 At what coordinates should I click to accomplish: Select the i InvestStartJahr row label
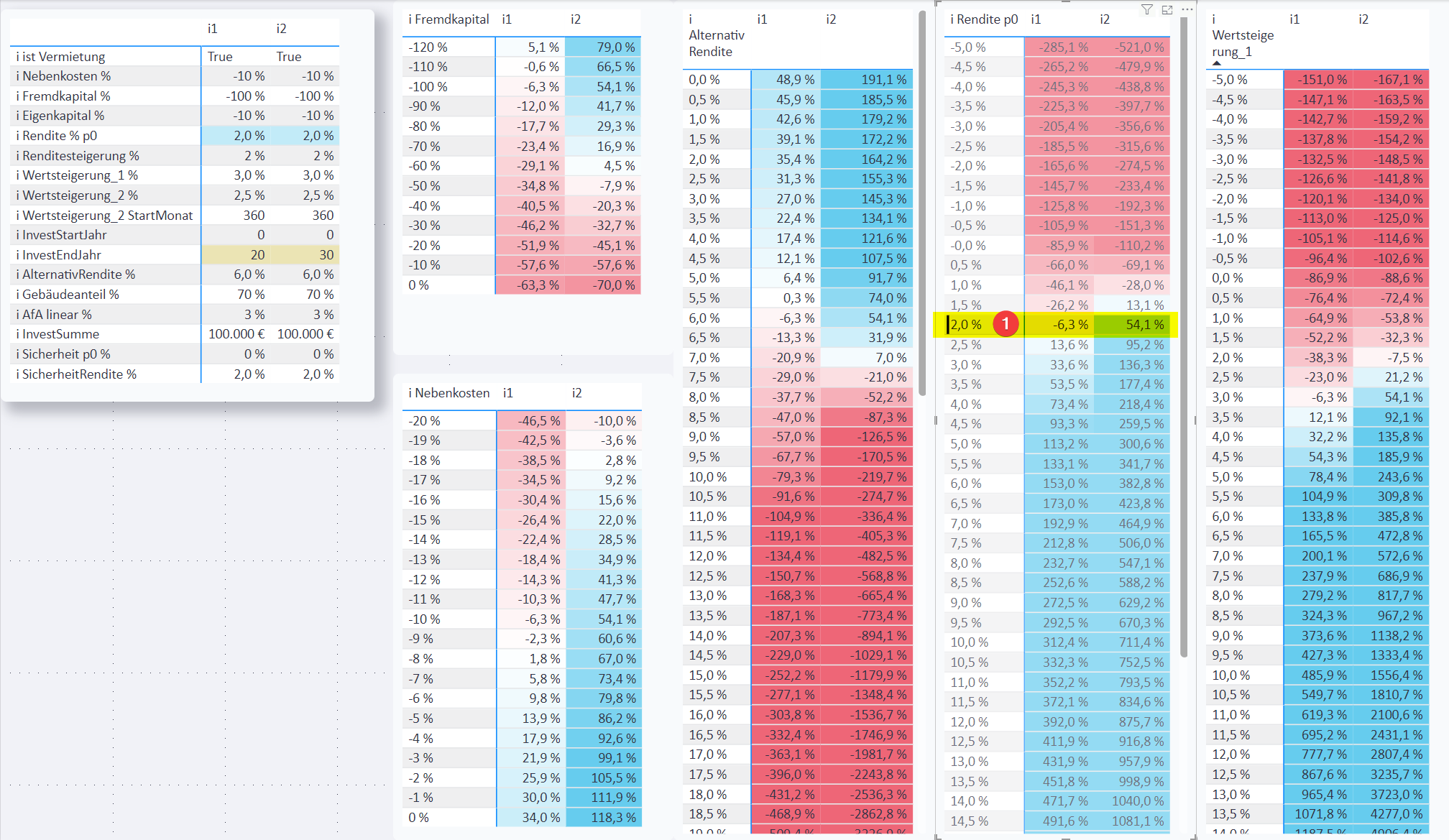[61, 235]
